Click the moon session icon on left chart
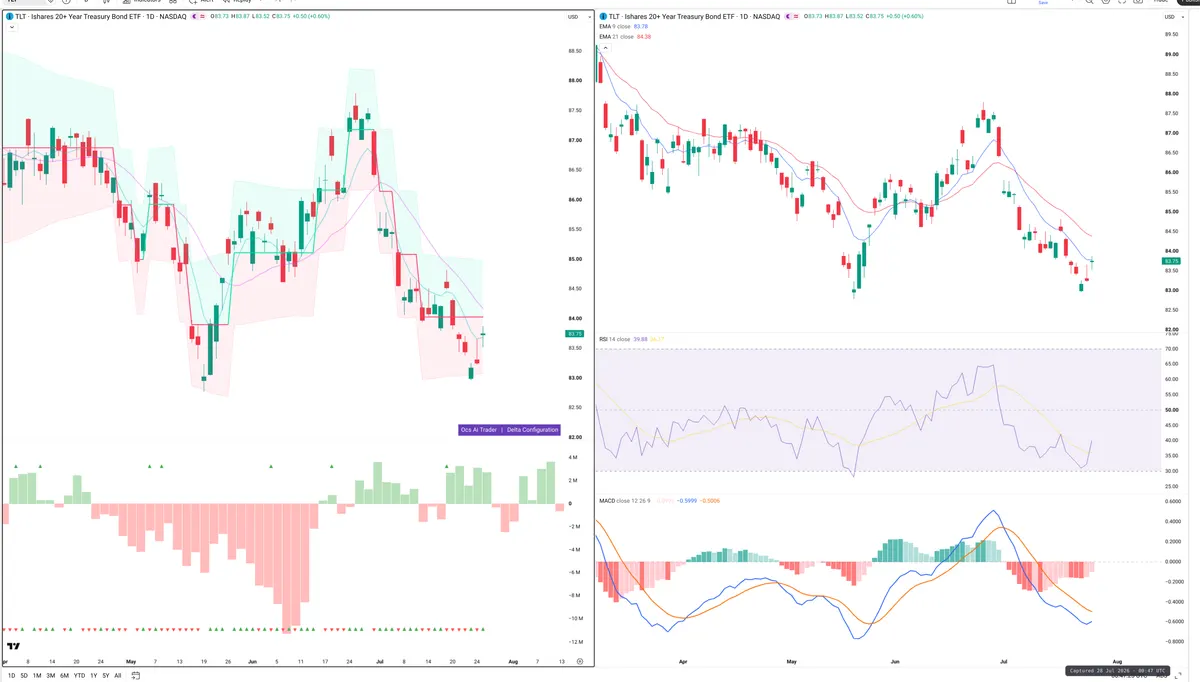 tap(195, 17)
